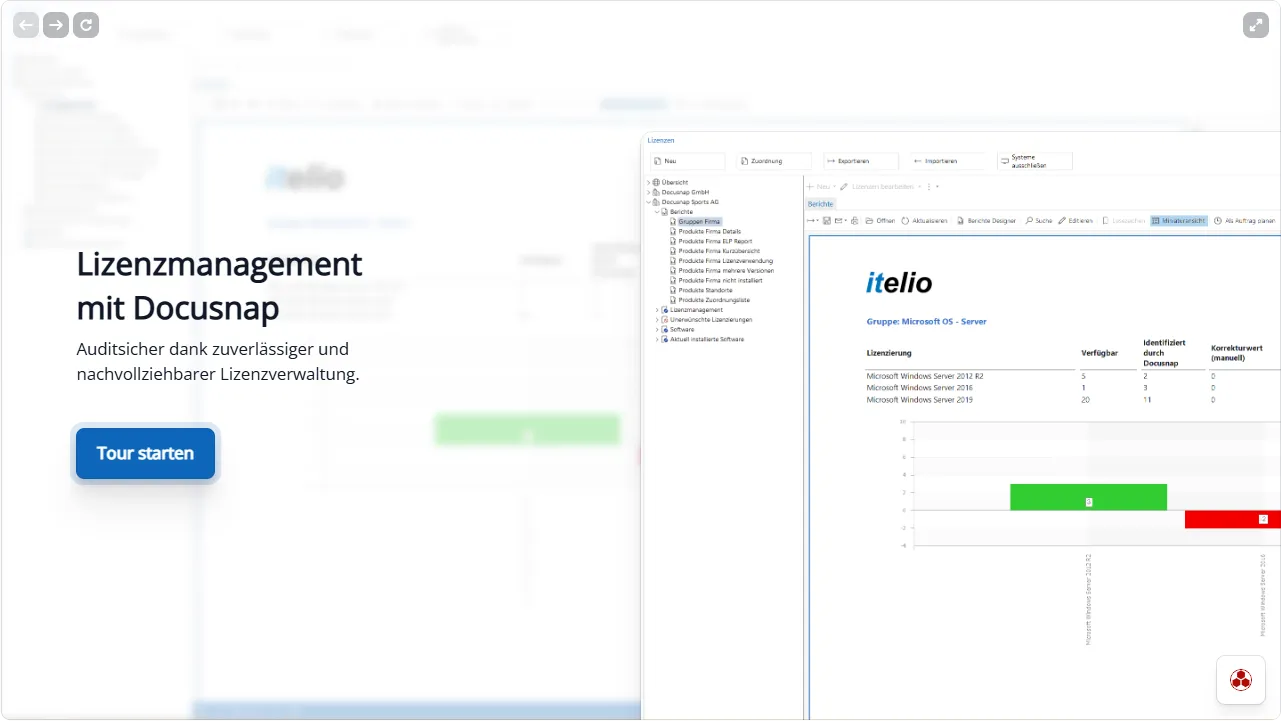Expand the Software tree node
Viewport: 1281px width, 721px height.
pyautogui.click(x=657, y=330)
